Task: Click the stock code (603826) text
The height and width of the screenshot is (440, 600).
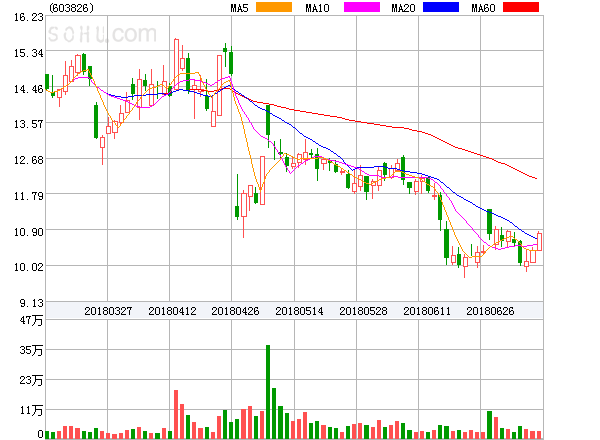Action: (71, 8)
